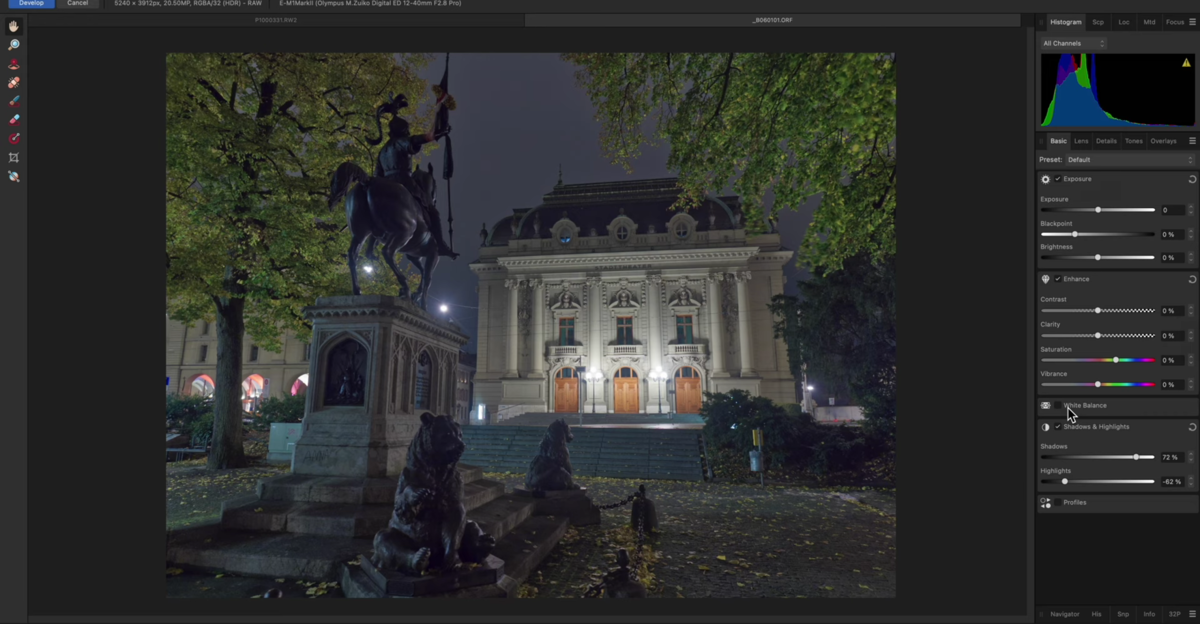Select the Blemish Removal bandage tool
Viewport: 1200px width, 624px height.
coord(14,83)
